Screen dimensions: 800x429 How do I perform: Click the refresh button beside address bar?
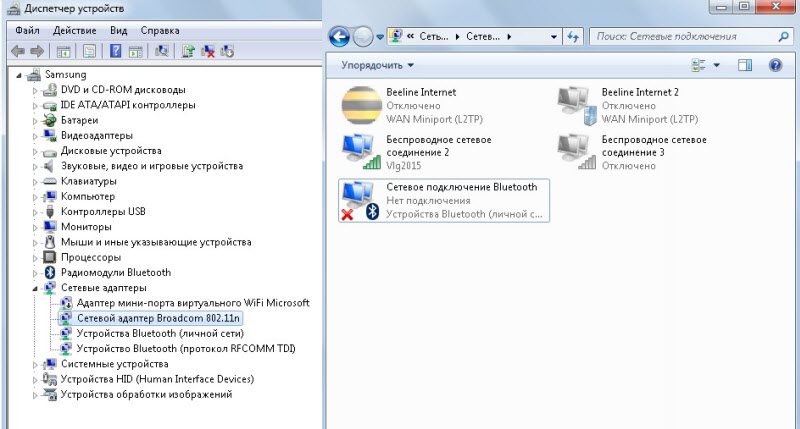[573, 37]
